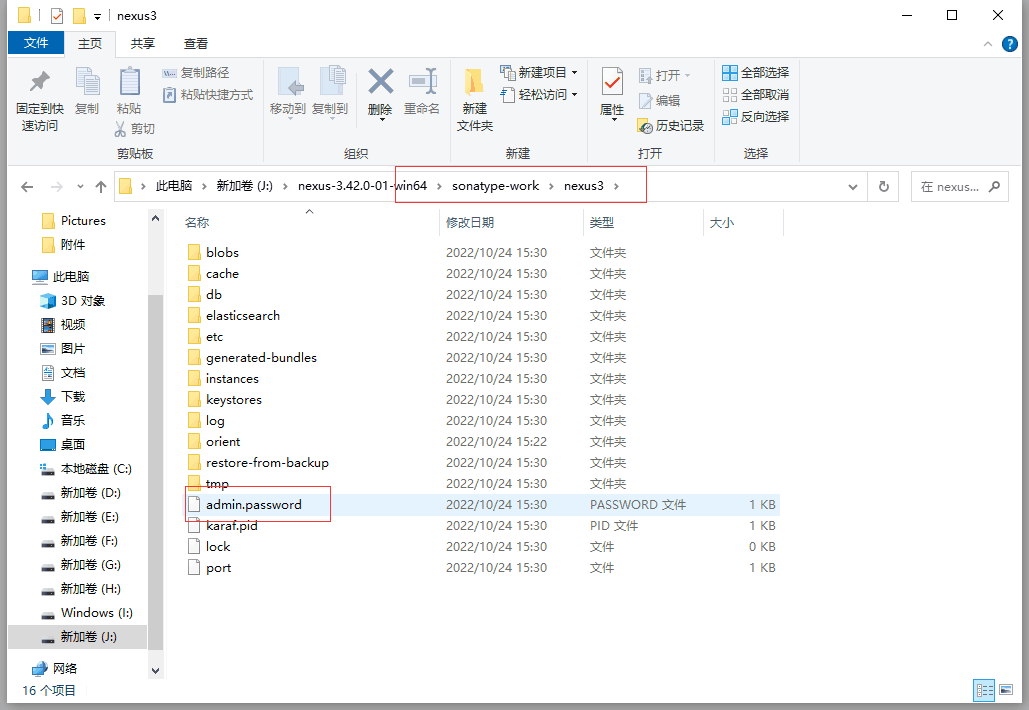1029x710 pixels.
Task: Click Properties (属性) checkmark icon
Action: [x=612, y=83]
